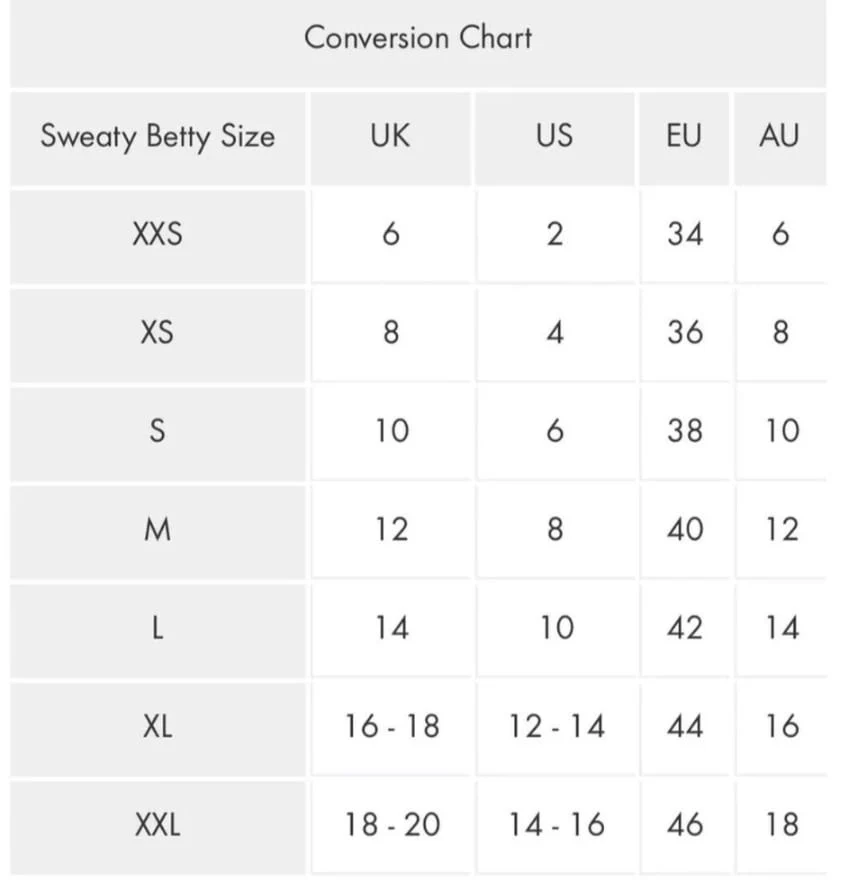Image resolution: width=849 pixels, height=891 pixels.
Task: Select the EU 46 cell
Action: pos(685,825)
